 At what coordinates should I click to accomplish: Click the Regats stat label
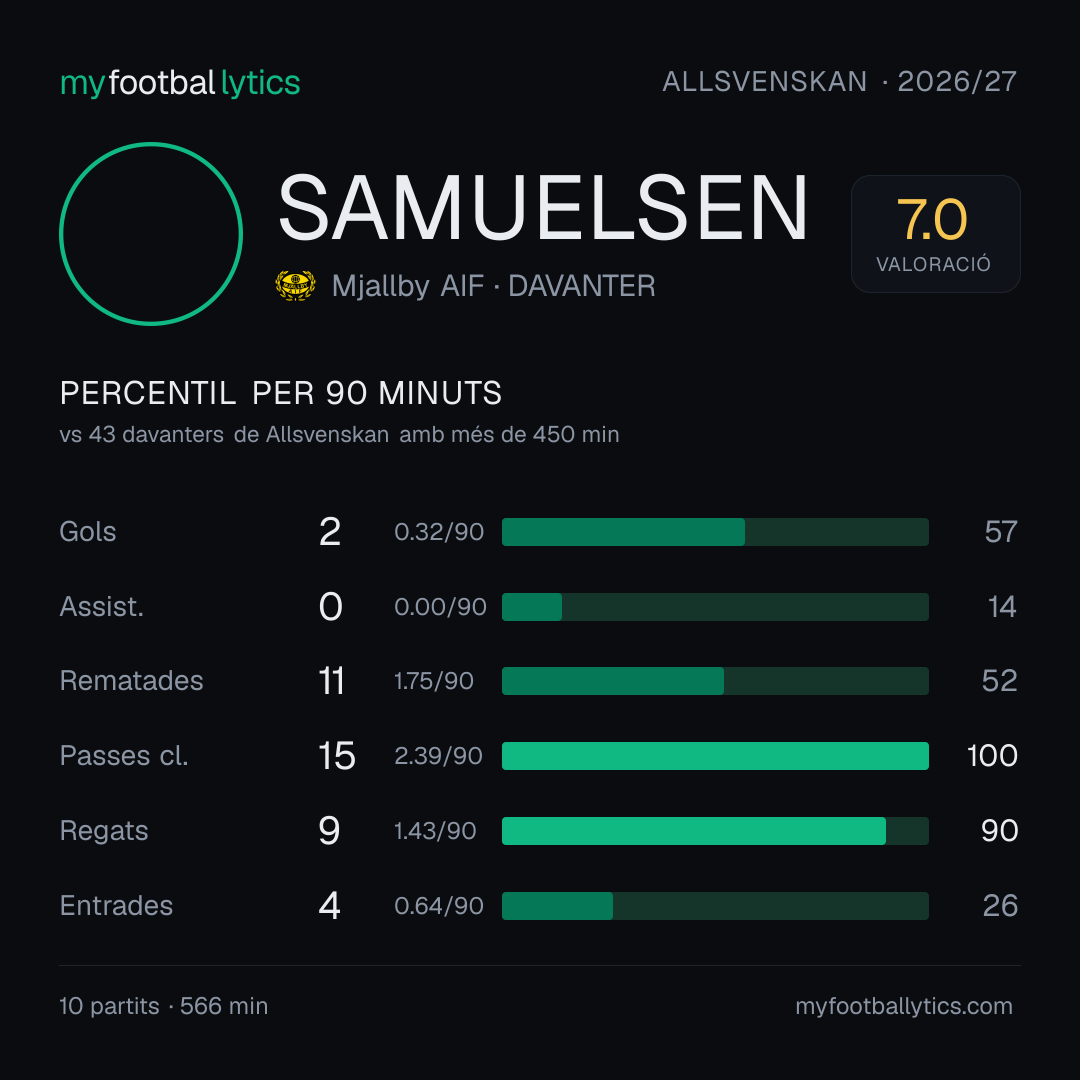pos(104,831)
